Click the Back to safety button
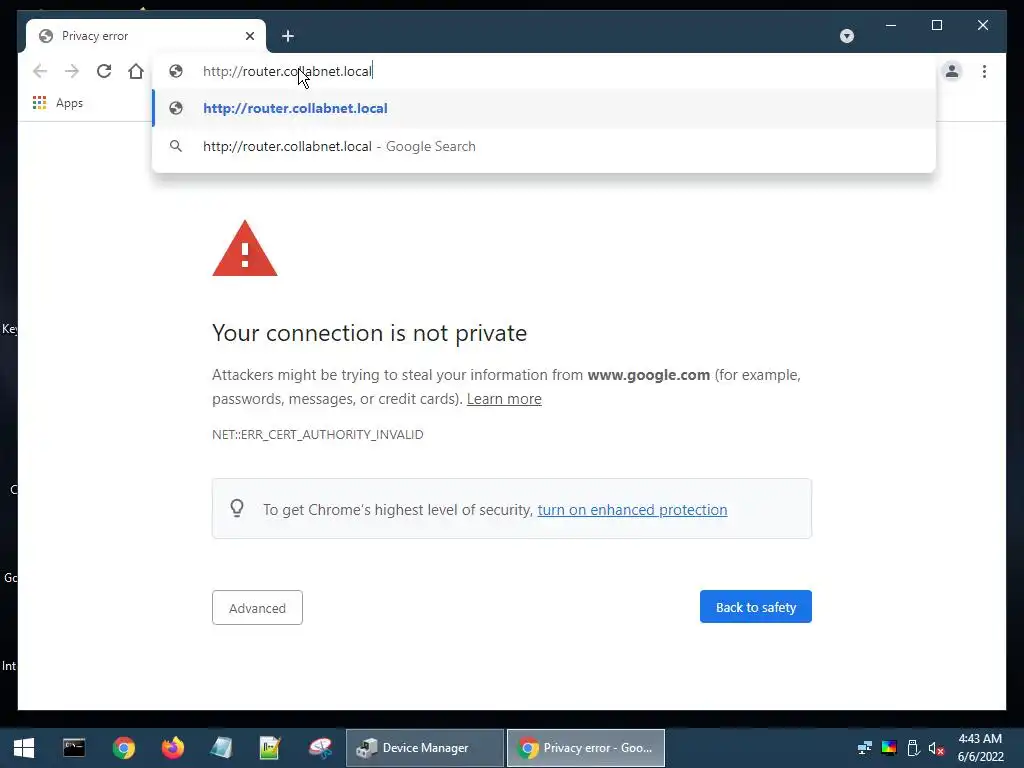The height and width of the screenshot is (768, 1024). point(756,607)
